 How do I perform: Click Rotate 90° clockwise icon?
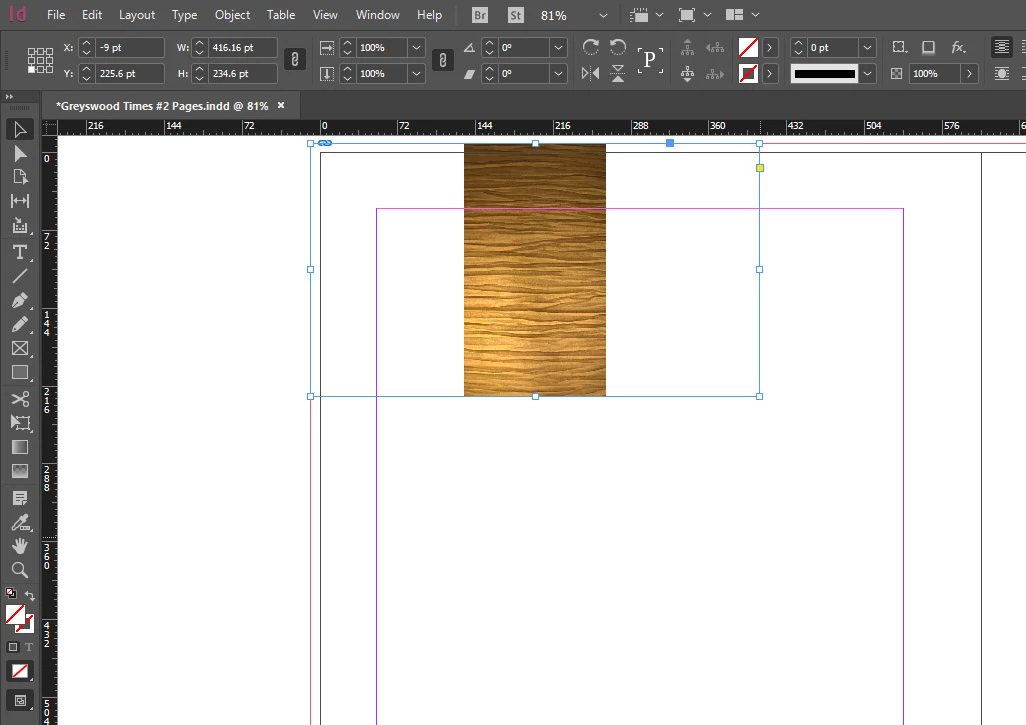[590, 47]
